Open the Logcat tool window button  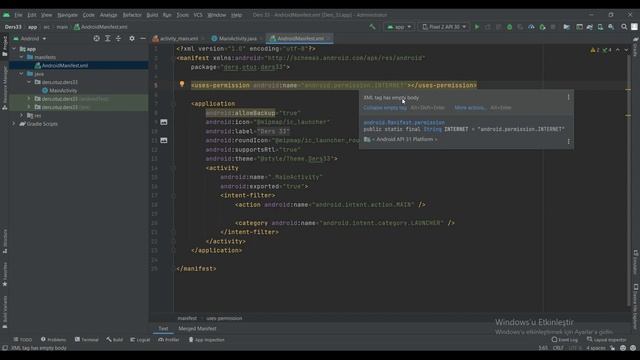(140, 340)
